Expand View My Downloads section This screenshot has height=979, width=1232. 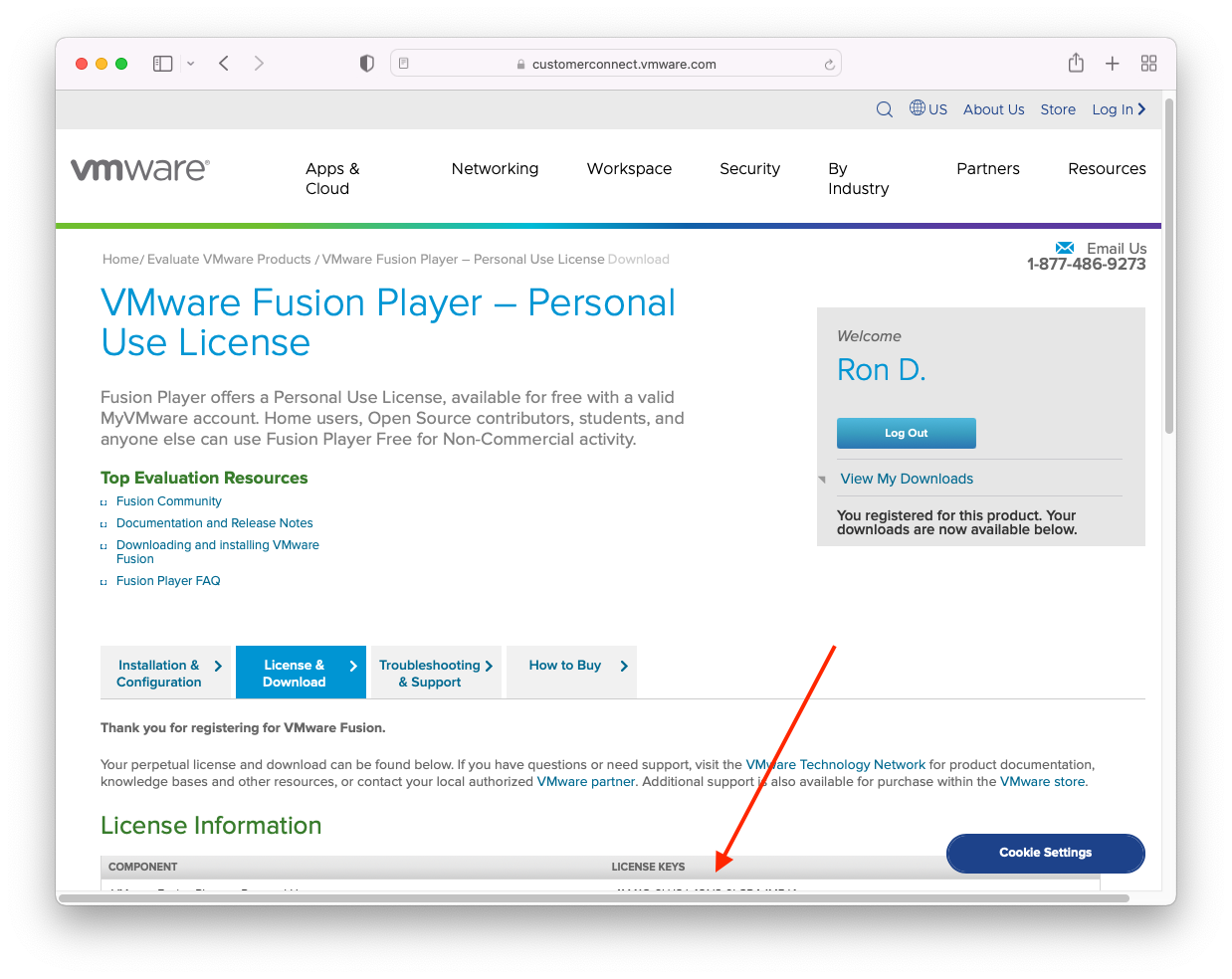[907, 479]
